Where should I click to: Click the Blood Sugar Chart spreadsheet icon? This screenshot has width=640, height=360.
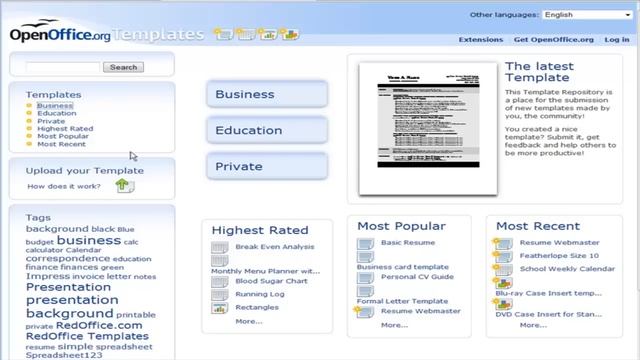(x=220, y=282)
